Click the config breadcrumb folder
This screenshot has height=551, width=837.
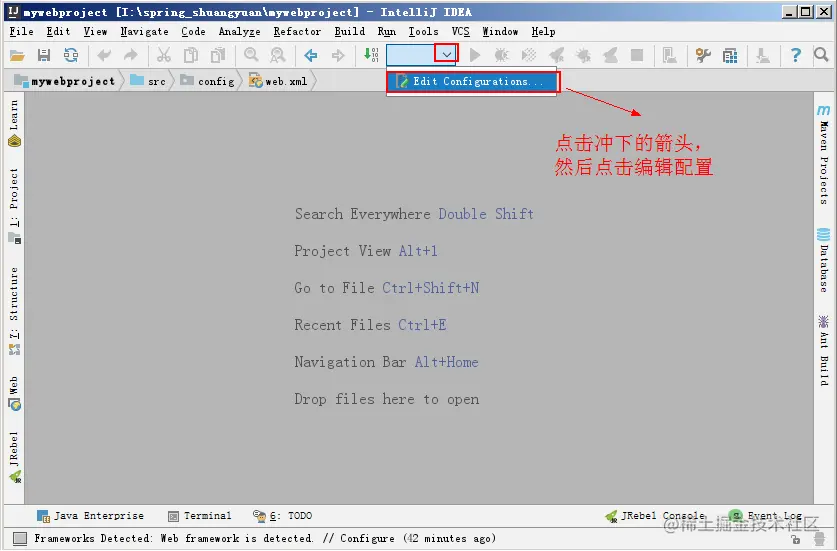[207, 81]
